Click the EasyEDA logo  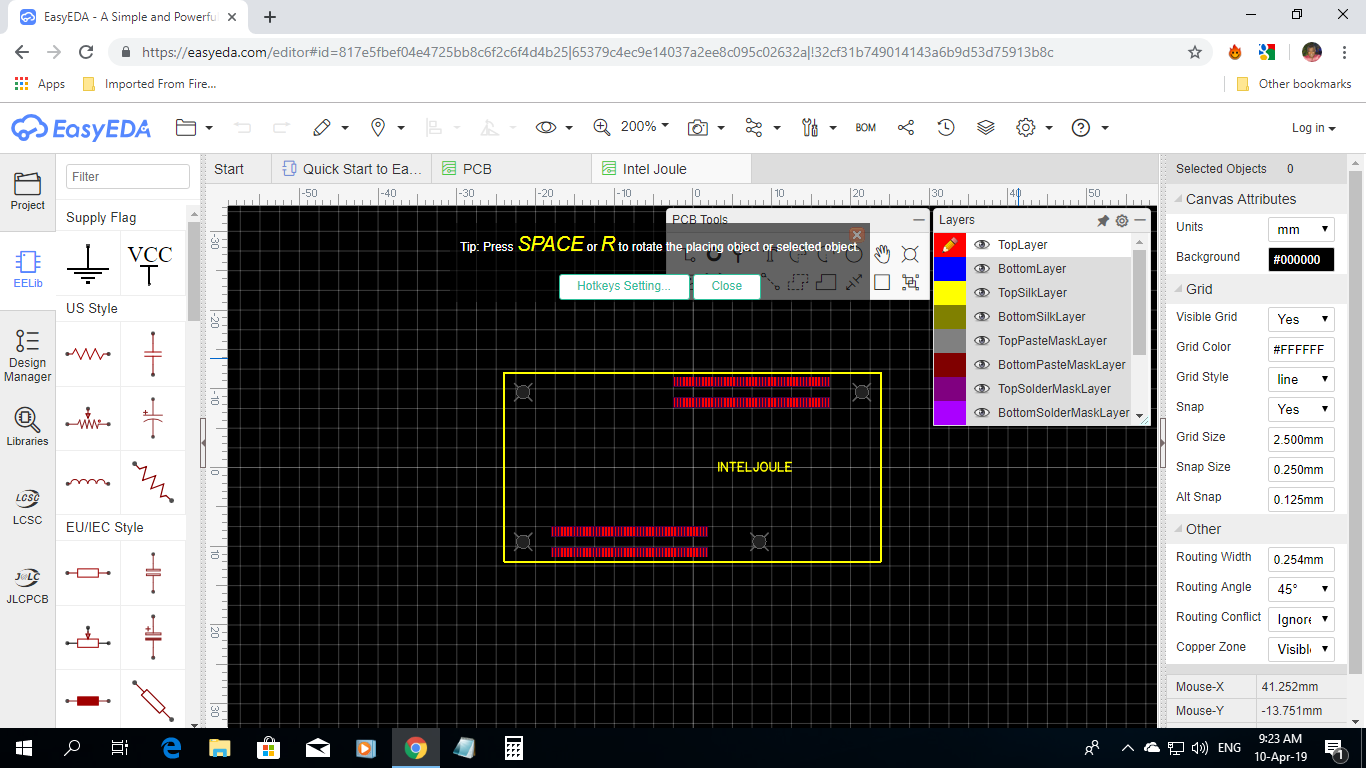81,128
